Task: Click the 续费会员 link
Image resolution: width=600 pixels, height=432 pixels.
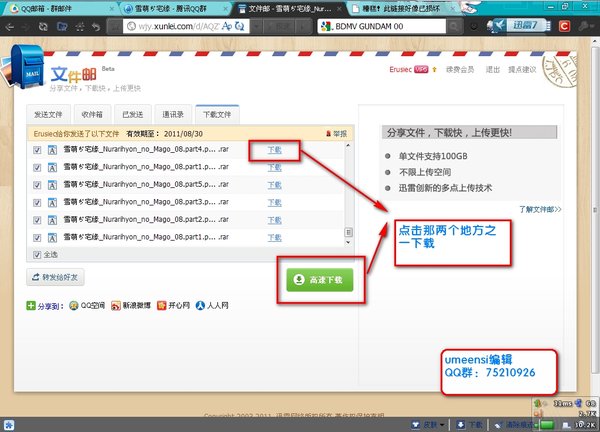Action: coord(460,69)
